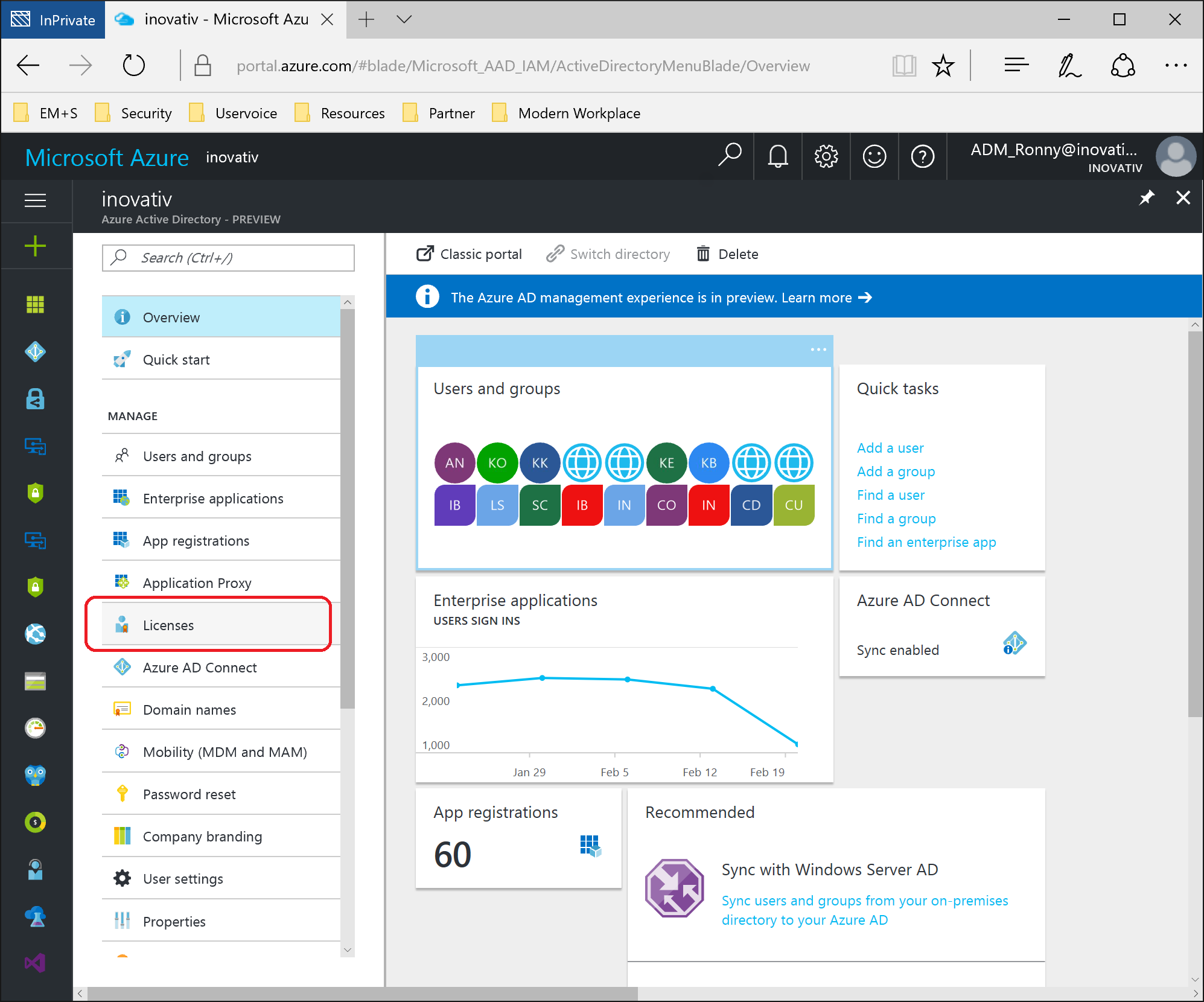
Task: Open the Users and groups tile ellipsis menu
Action: pyautogui.click(x=818, y=349)
